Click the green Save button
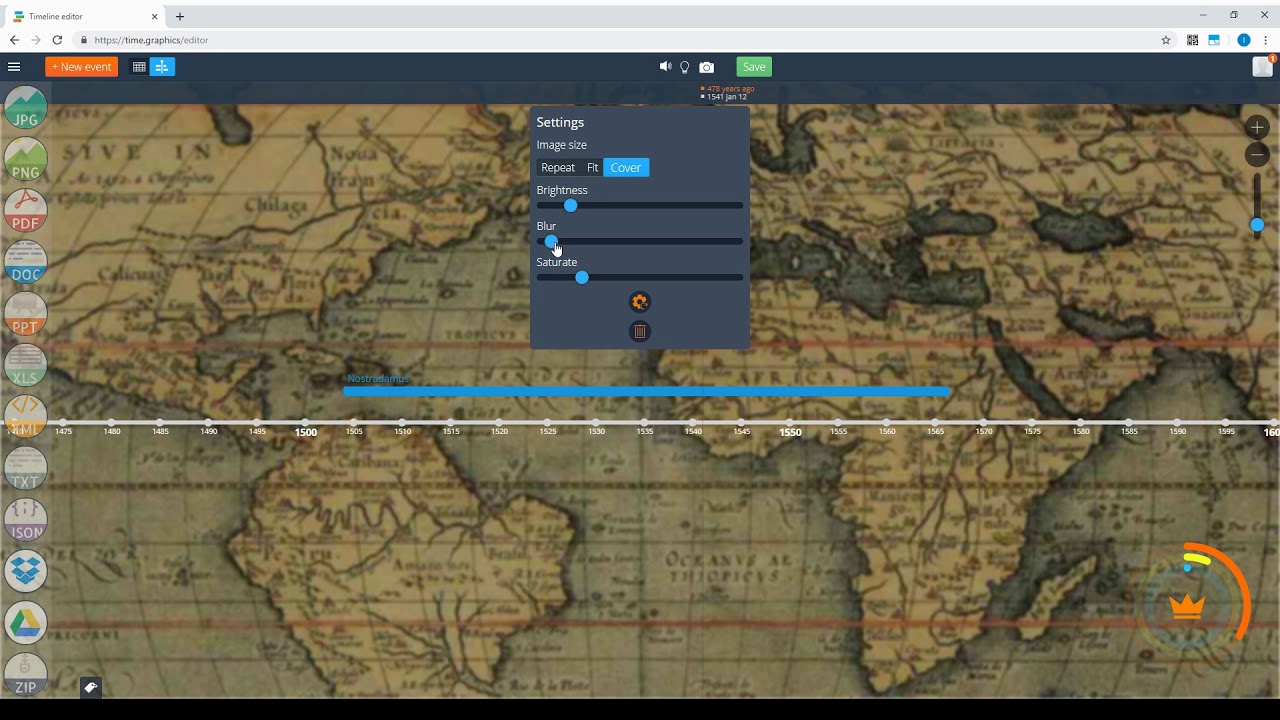The width and height of the screenshot is (1280, 720). (754, 67)
